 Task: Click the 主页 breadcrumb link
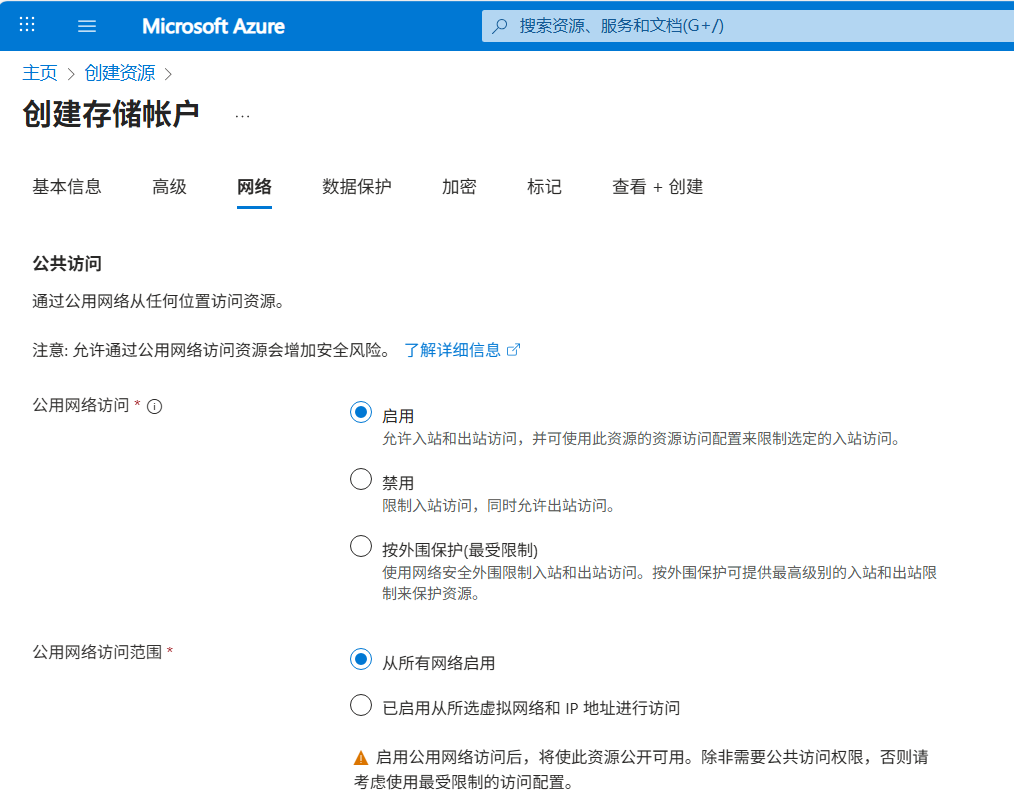40,73
